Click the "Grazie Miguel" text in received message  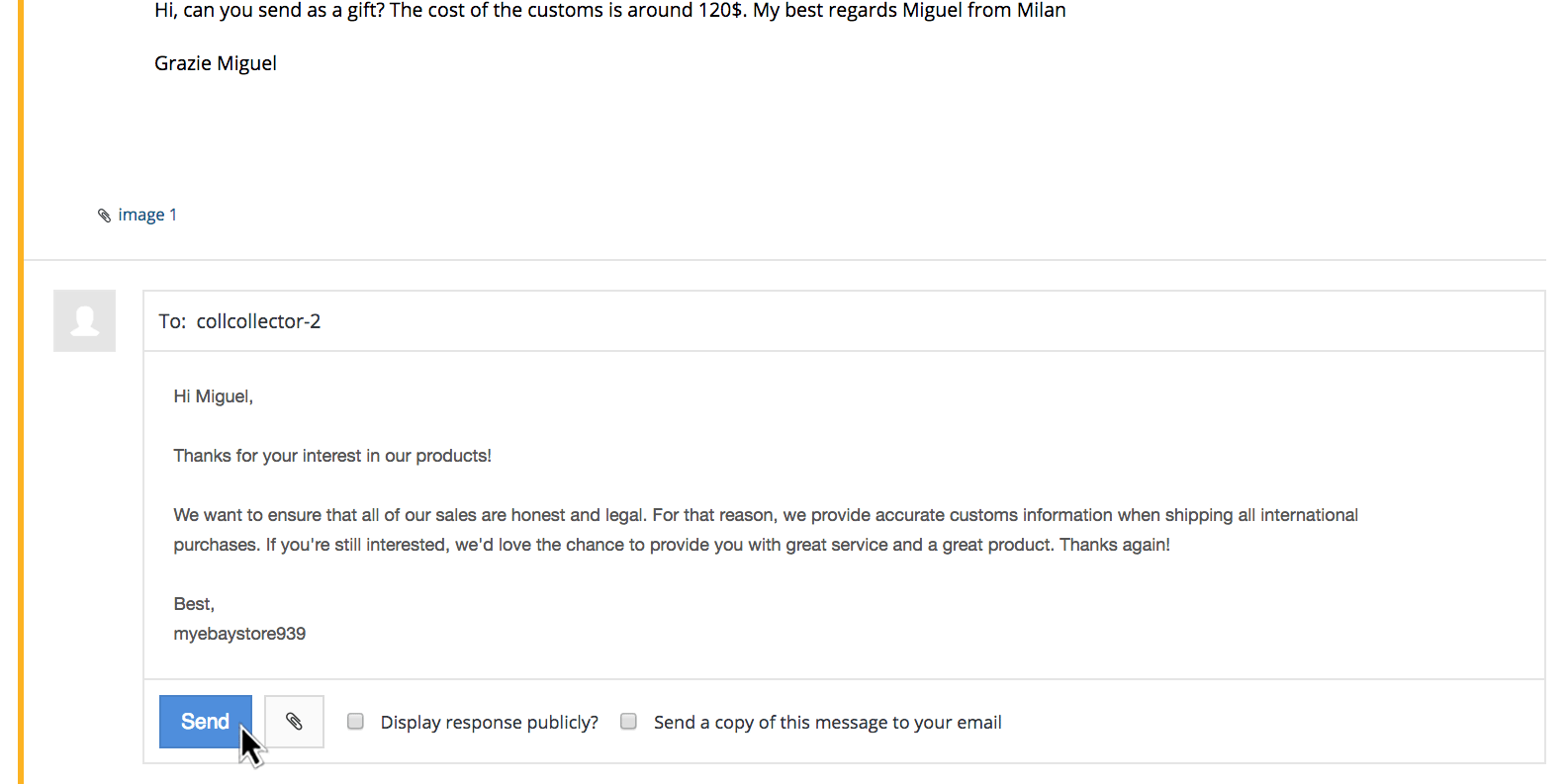(216, 63)
